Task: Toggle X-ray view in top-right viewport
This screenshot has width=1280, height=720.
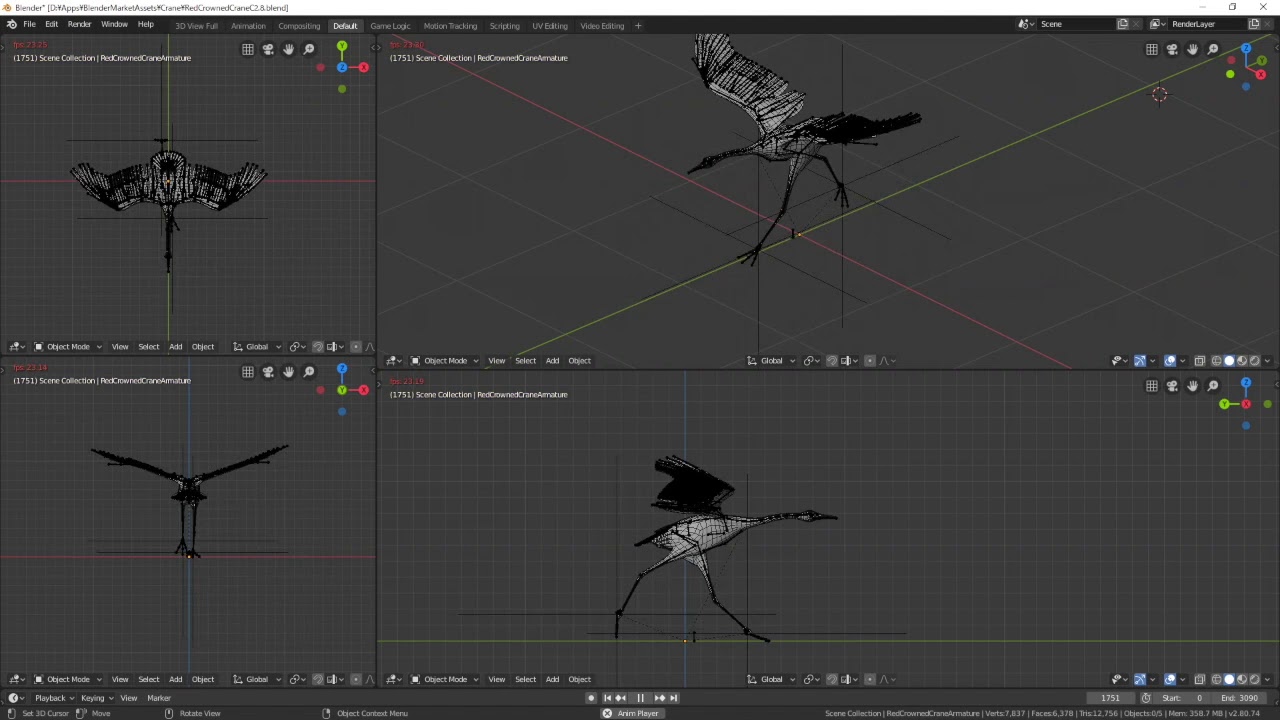Action: [x=1199, y=361]
